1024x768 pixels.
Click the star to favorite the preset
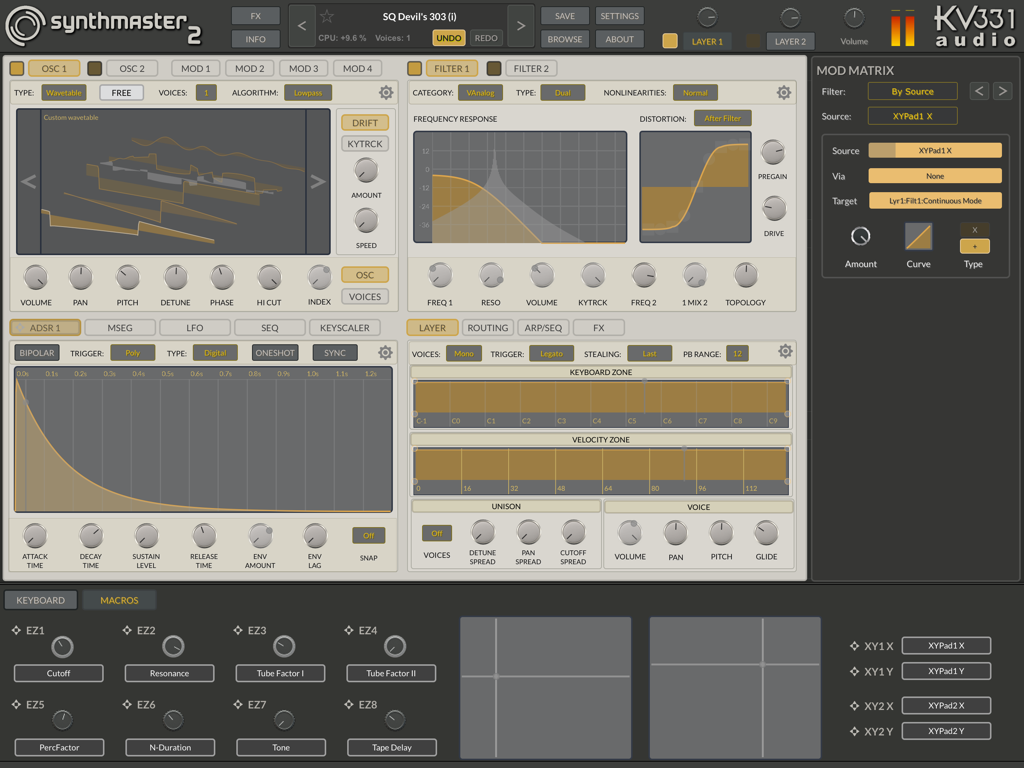(x=326, y=15)
